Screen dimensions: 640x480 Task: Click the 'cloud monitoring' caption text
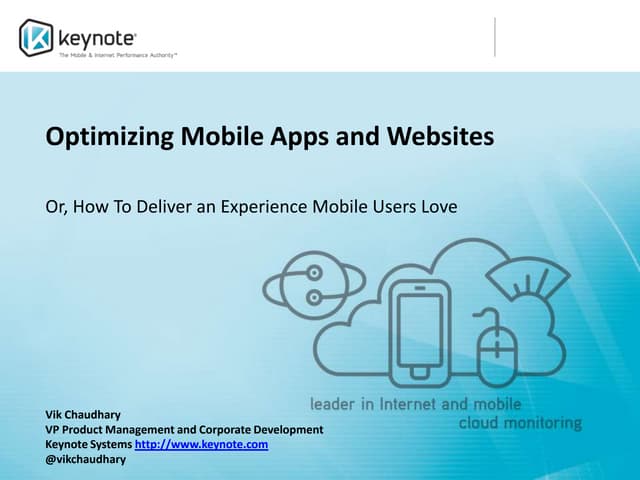pos(519,423)
